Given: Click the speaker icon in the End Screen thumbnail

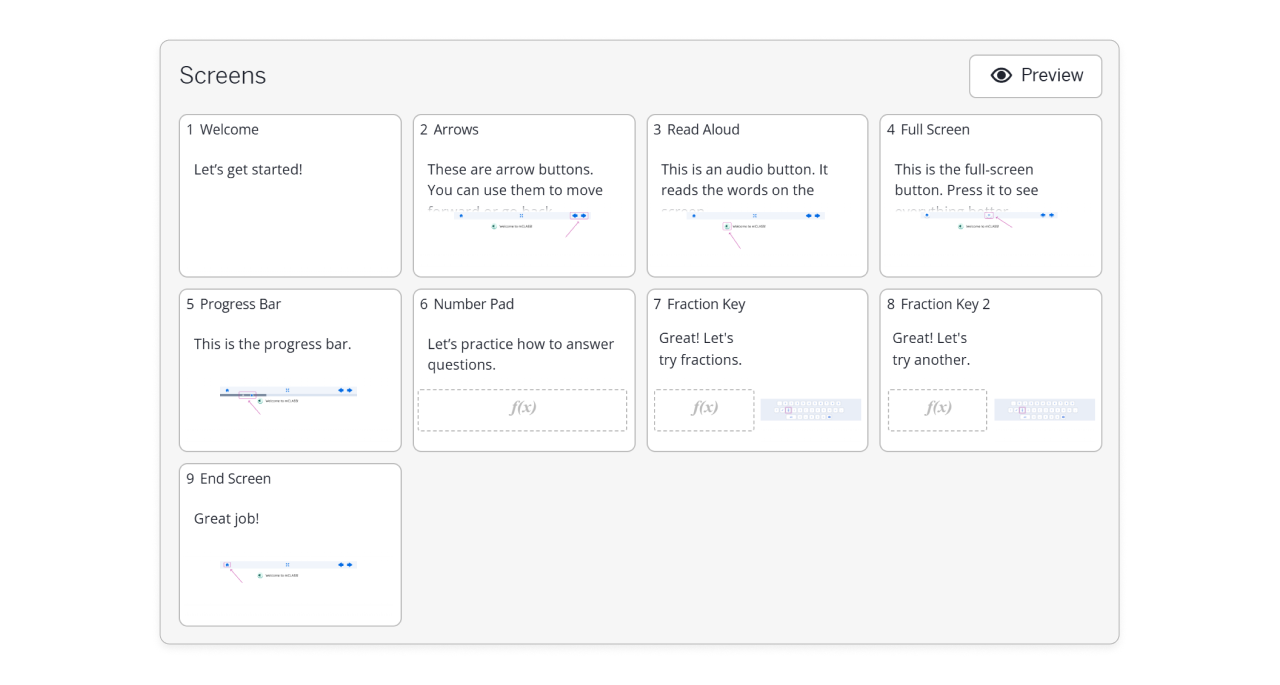Looking at the screenshot, I should pyautogui.click(x=260, y=575).
